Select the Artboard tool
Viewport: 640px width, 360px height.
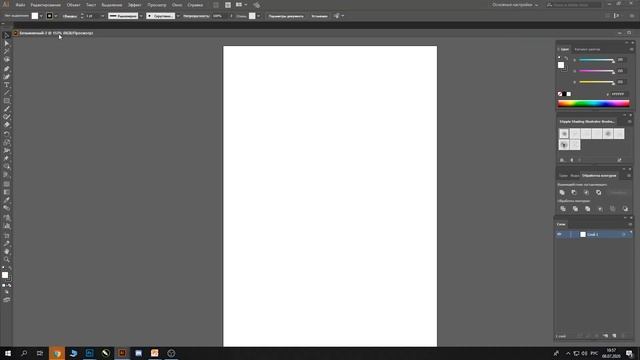[7, 236]
